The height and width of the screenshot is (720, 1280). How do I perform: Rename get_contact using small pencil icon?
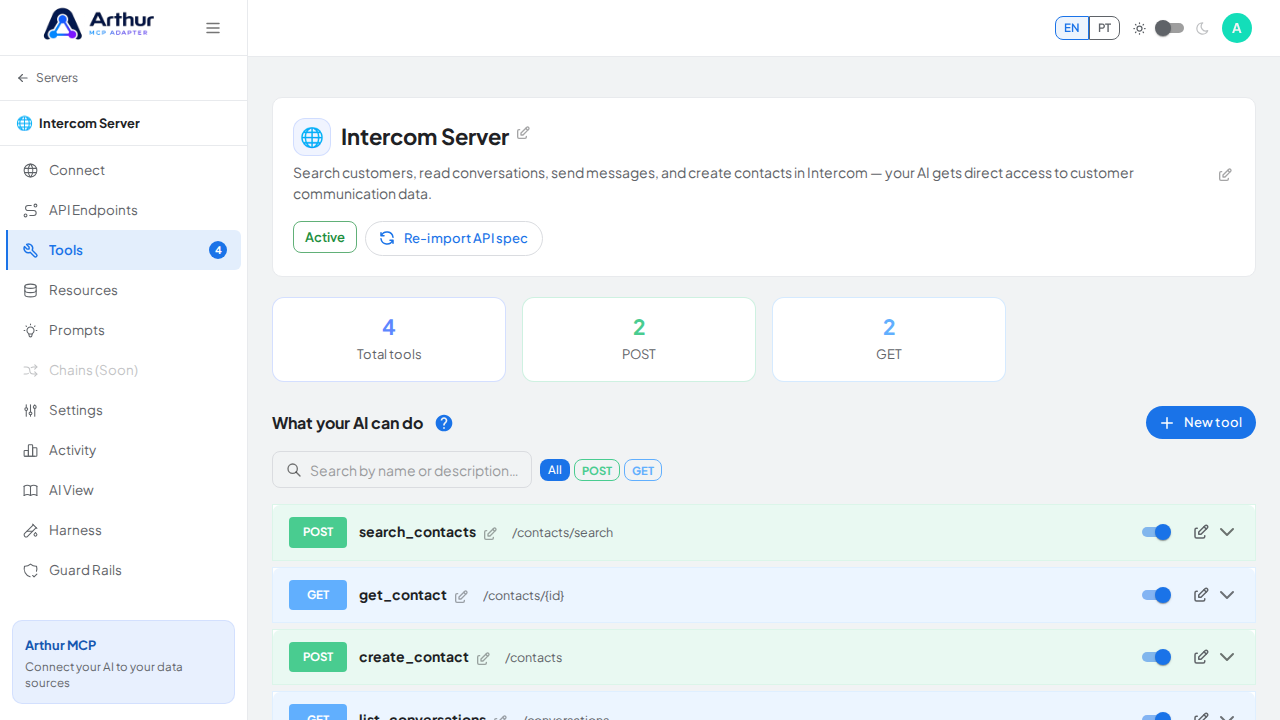pyautogui.click(x=461, y=597)
